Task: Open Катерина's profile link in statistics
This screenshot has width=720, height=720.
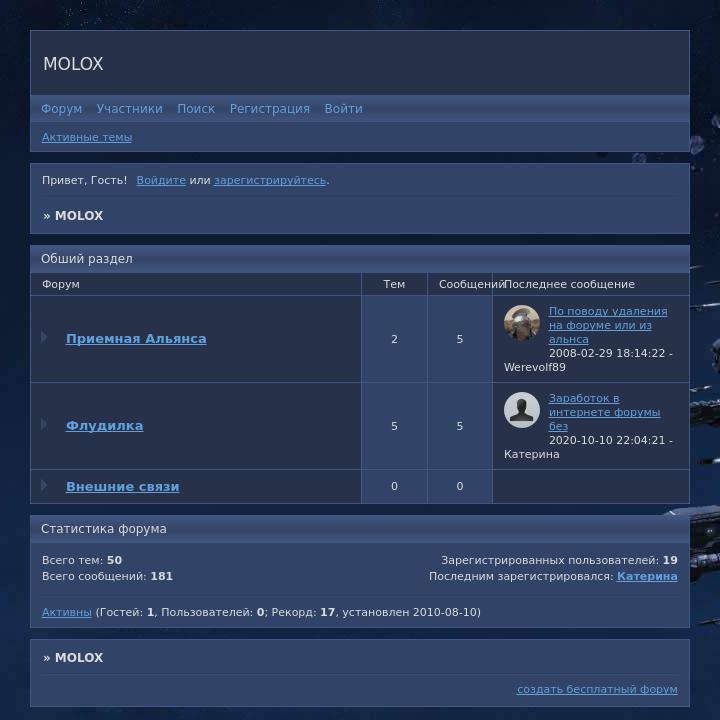Action: (647, 576)
